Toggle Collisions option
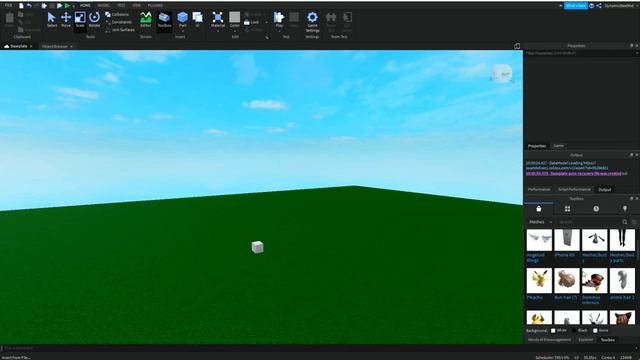The image size is (640, 360). click(117, 14)
